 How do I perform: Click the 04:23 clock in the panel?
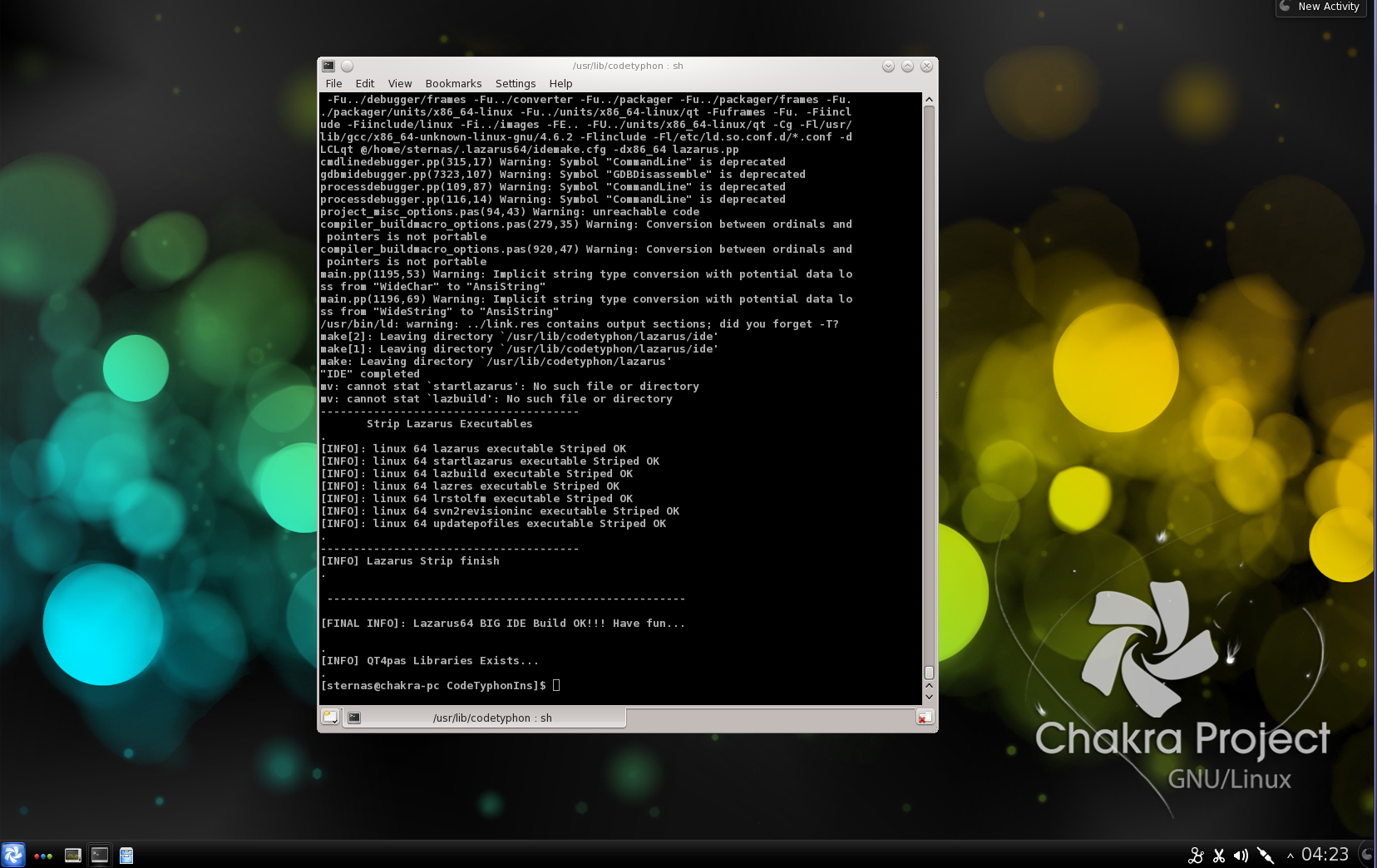click(1325, 855)
